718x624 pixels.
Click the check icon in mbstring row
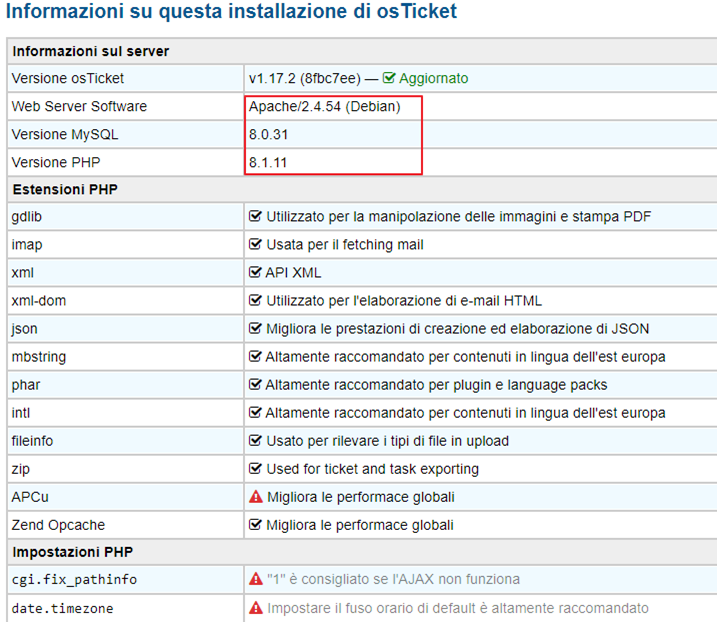255,356
